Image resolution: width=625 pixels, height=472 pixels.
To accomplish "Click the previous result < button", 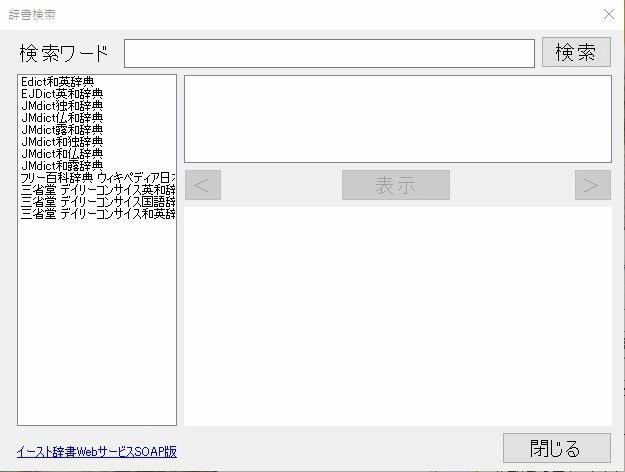I will click(x=203, y=185).
